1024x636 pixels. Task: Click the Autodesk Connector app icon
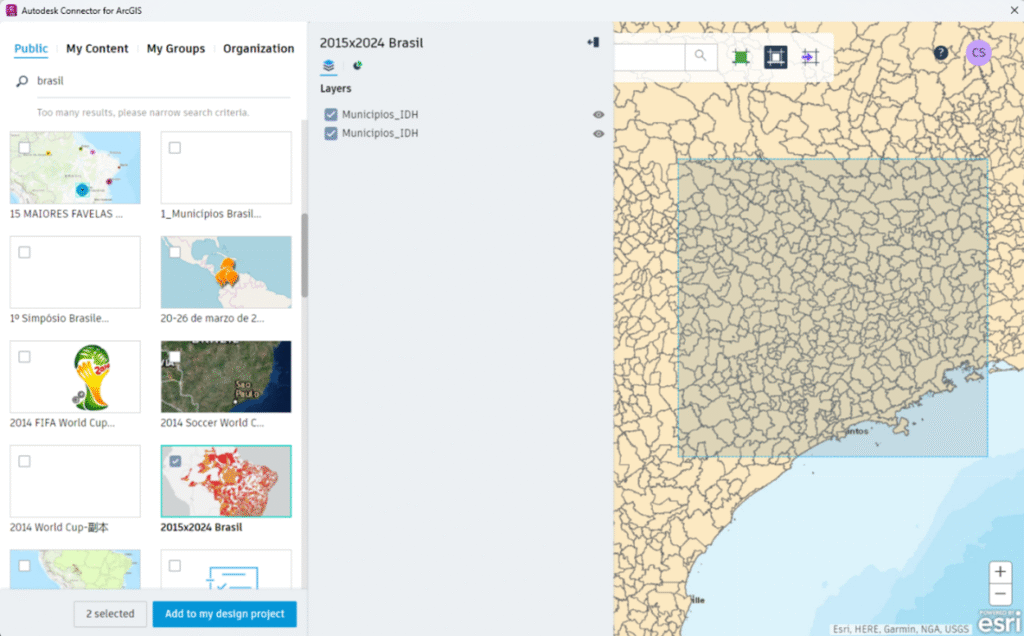coord(10,10)
